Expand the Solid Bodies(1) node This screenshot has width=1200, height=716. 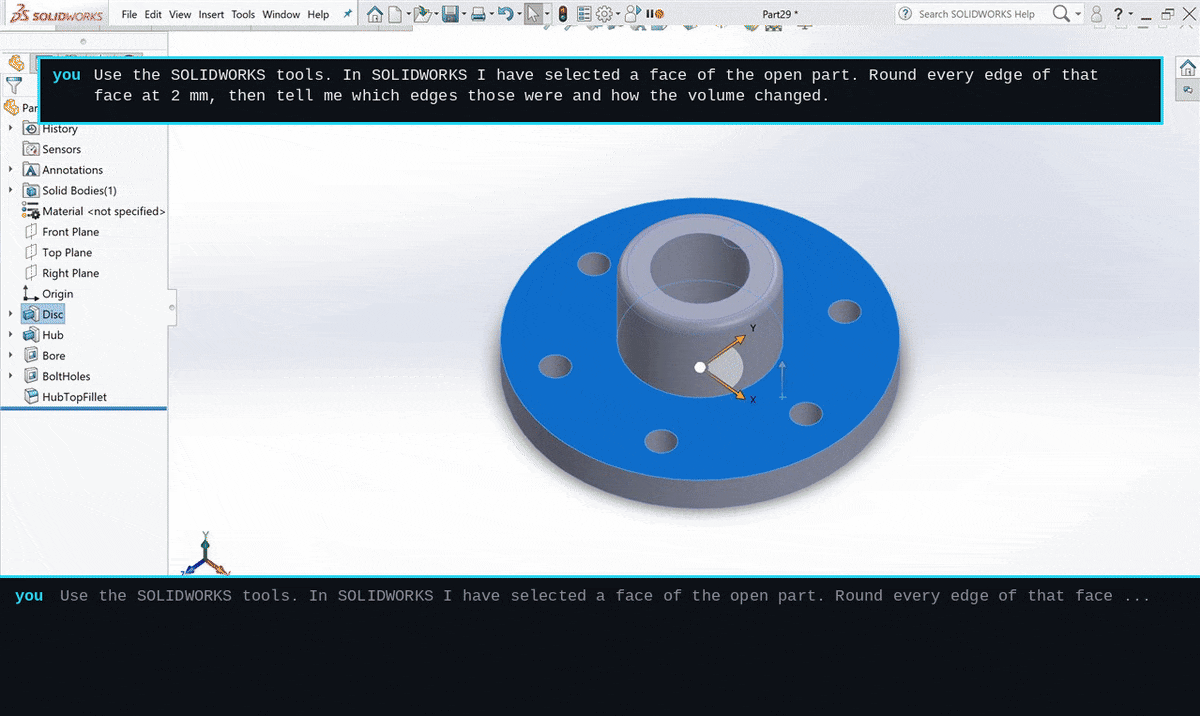pos(11,190)
